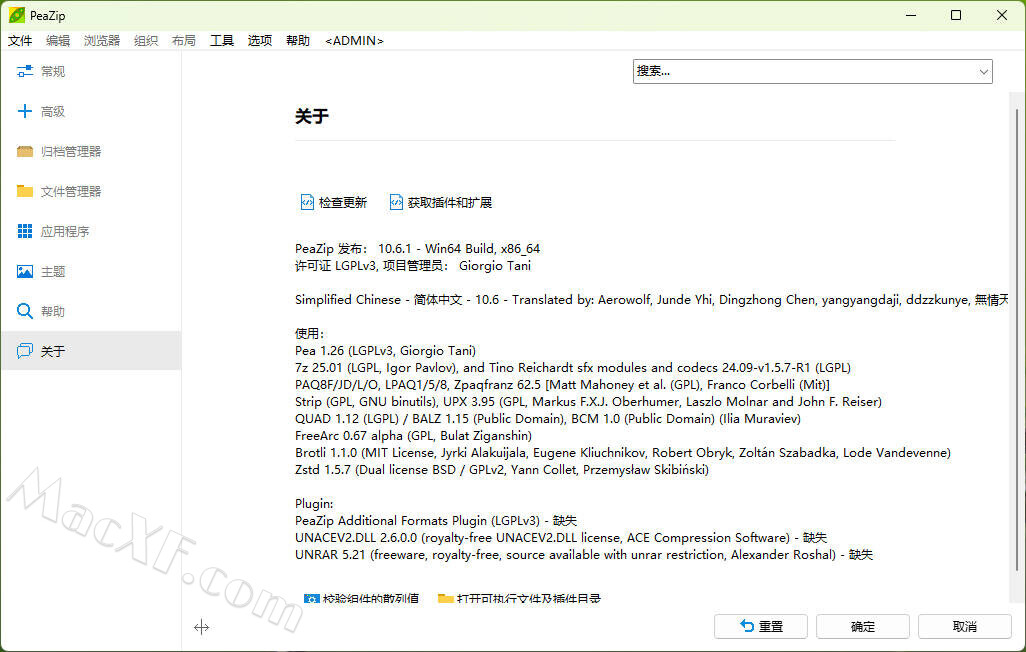This screenshot has height=652, width=1026.
Task: Open the 选项 menu
Action: tap(260, 41)
